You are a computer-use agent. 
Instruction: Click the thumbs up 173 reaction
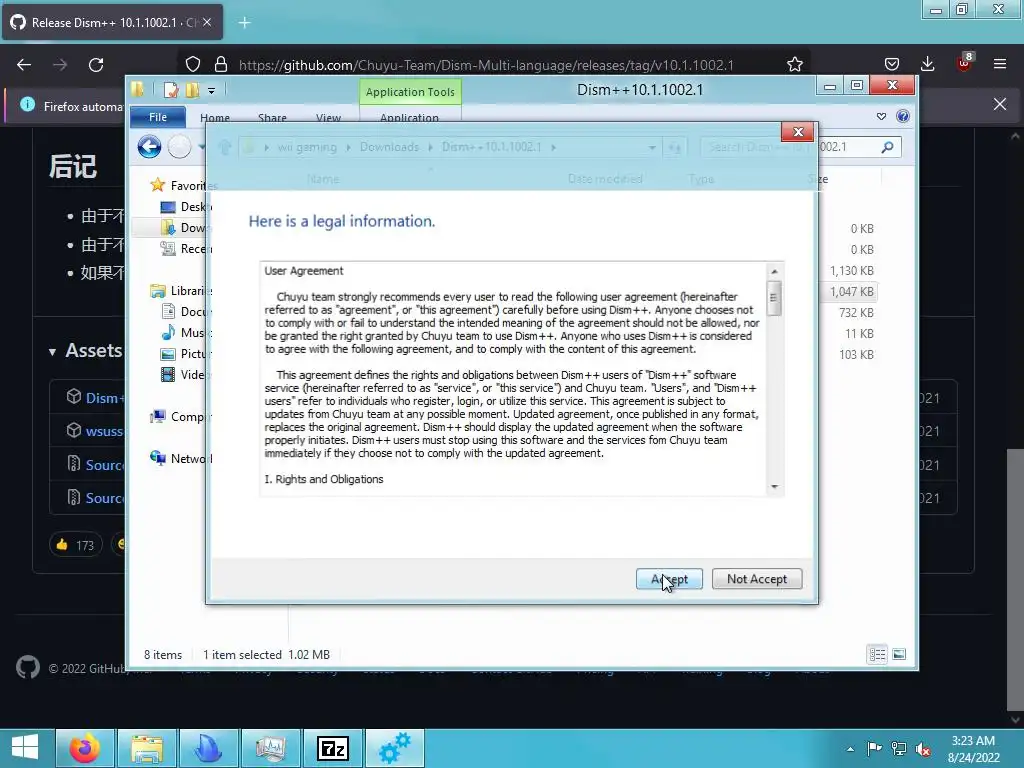pyautogui.click(x=75, y=545)
